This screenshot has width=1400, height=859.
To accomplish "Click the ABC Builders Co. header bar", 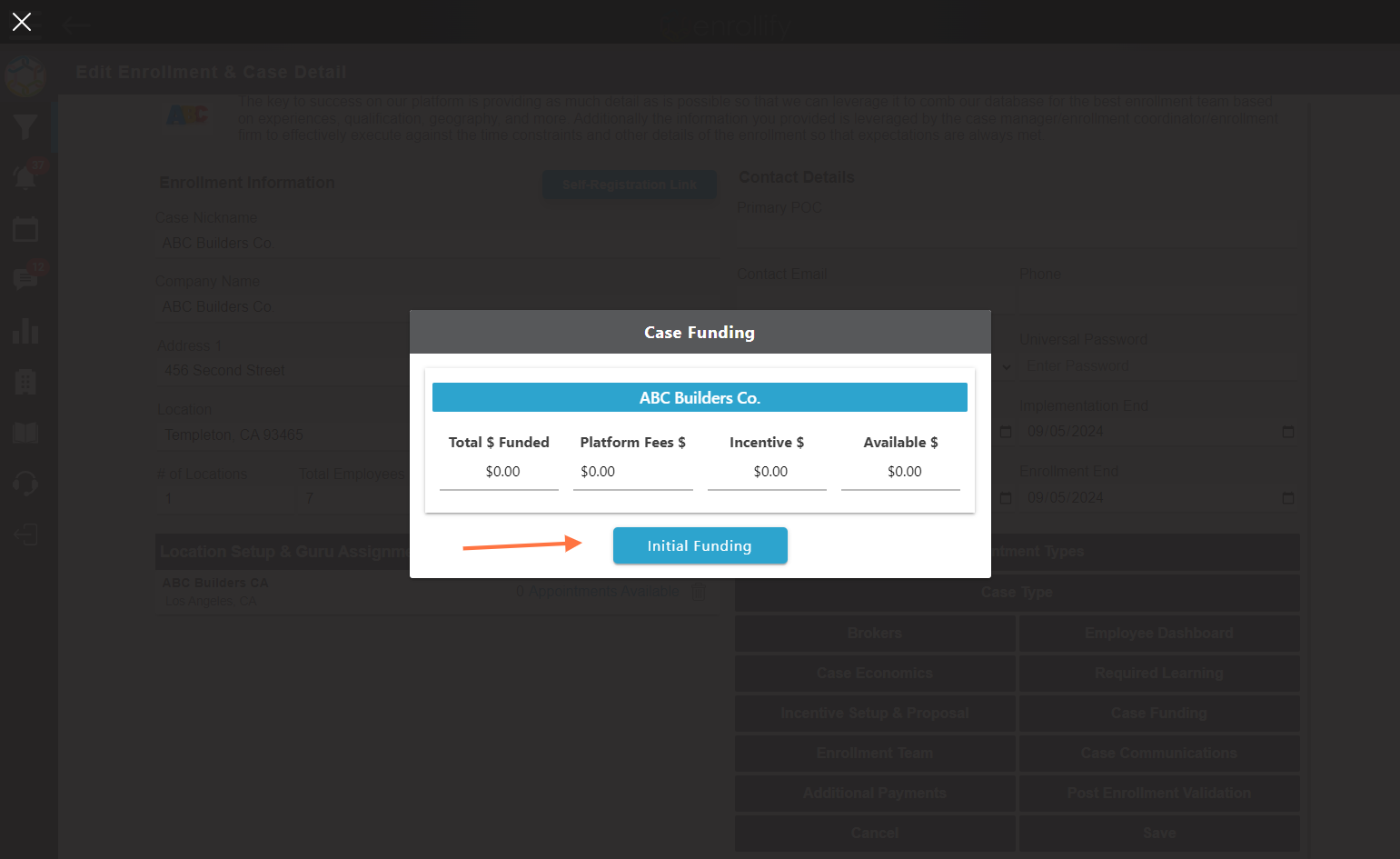I will point(700,397).
